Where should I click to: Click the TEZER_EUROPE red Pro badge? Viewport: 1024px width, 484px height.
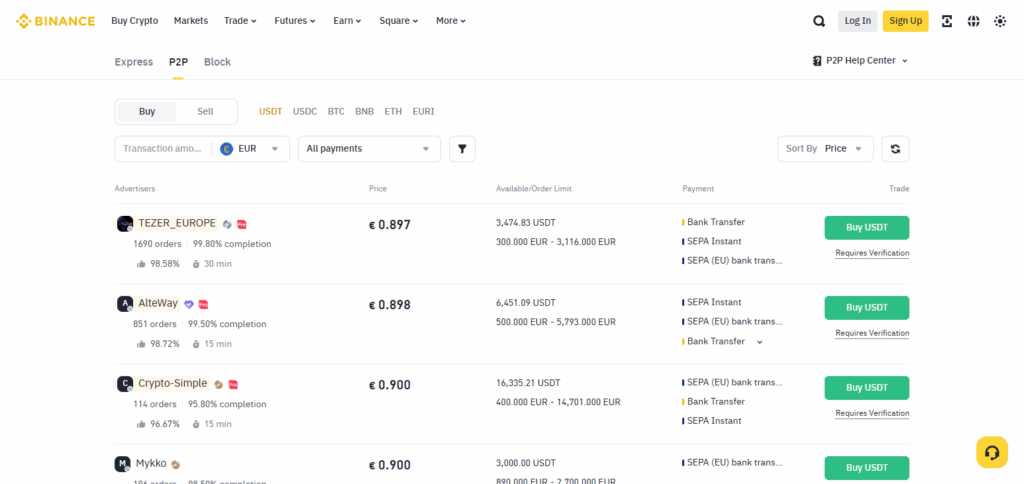click(x=242, y=224)
